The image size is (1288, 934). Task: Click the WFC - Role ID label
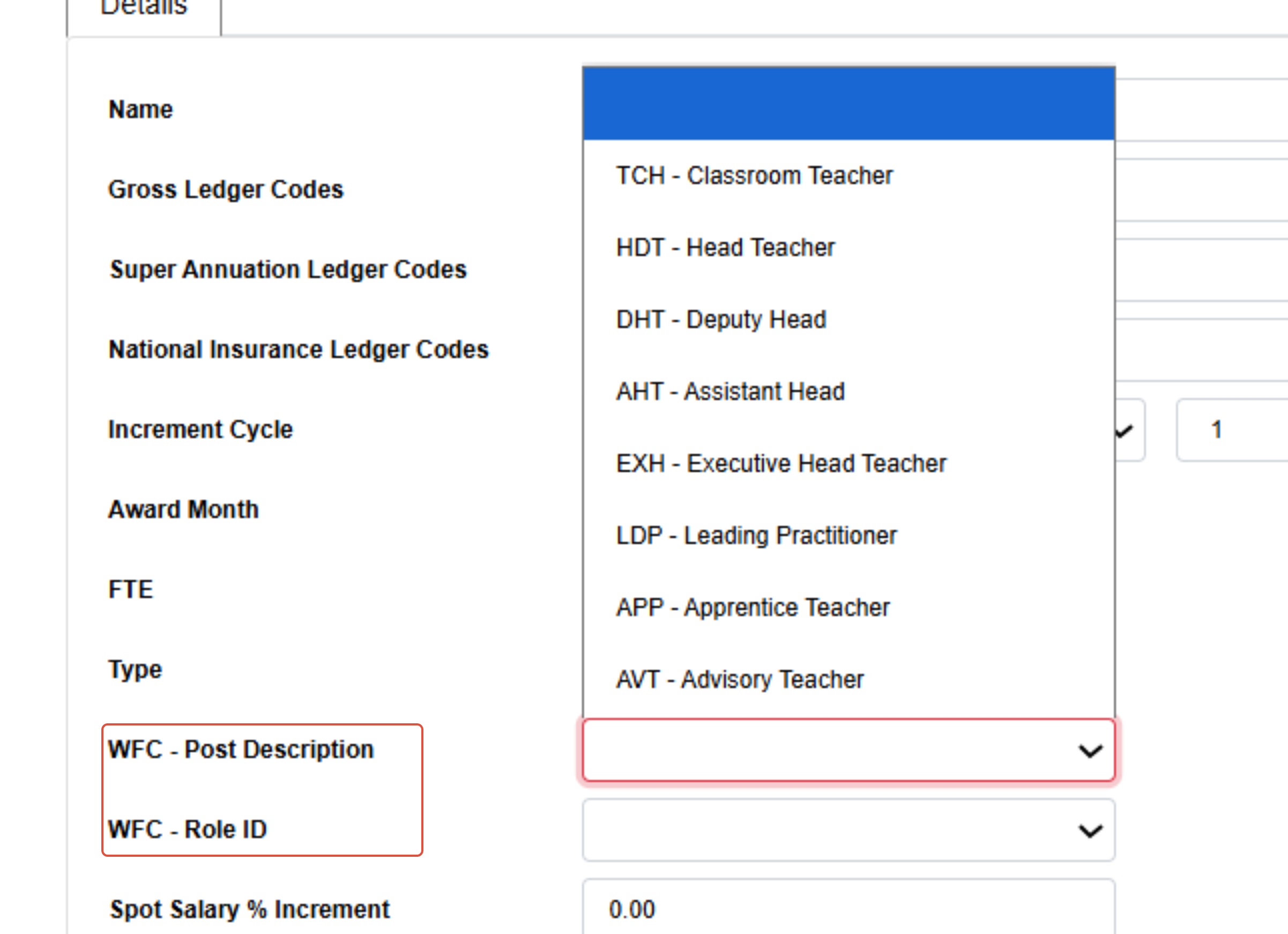tap(188, 829)
